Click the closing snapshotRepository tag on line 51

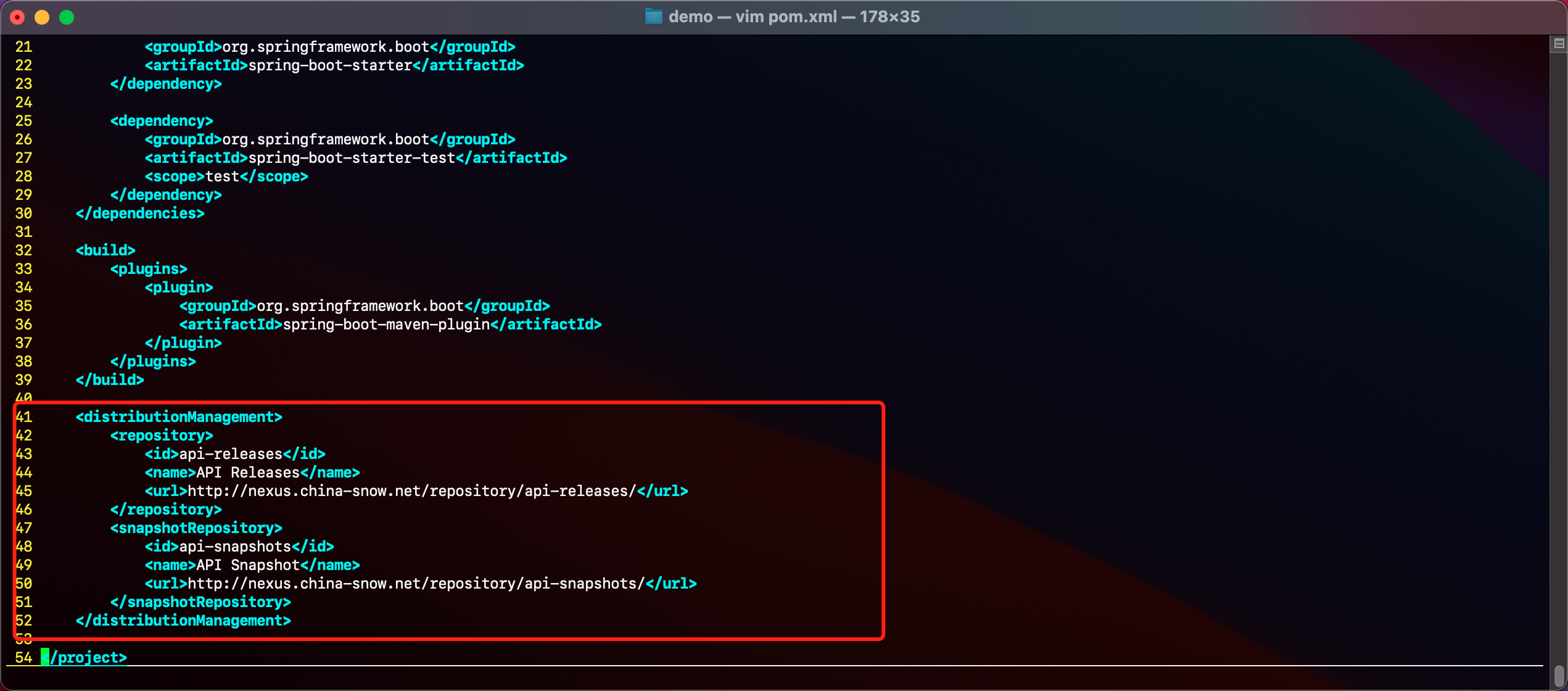(200, 602)
